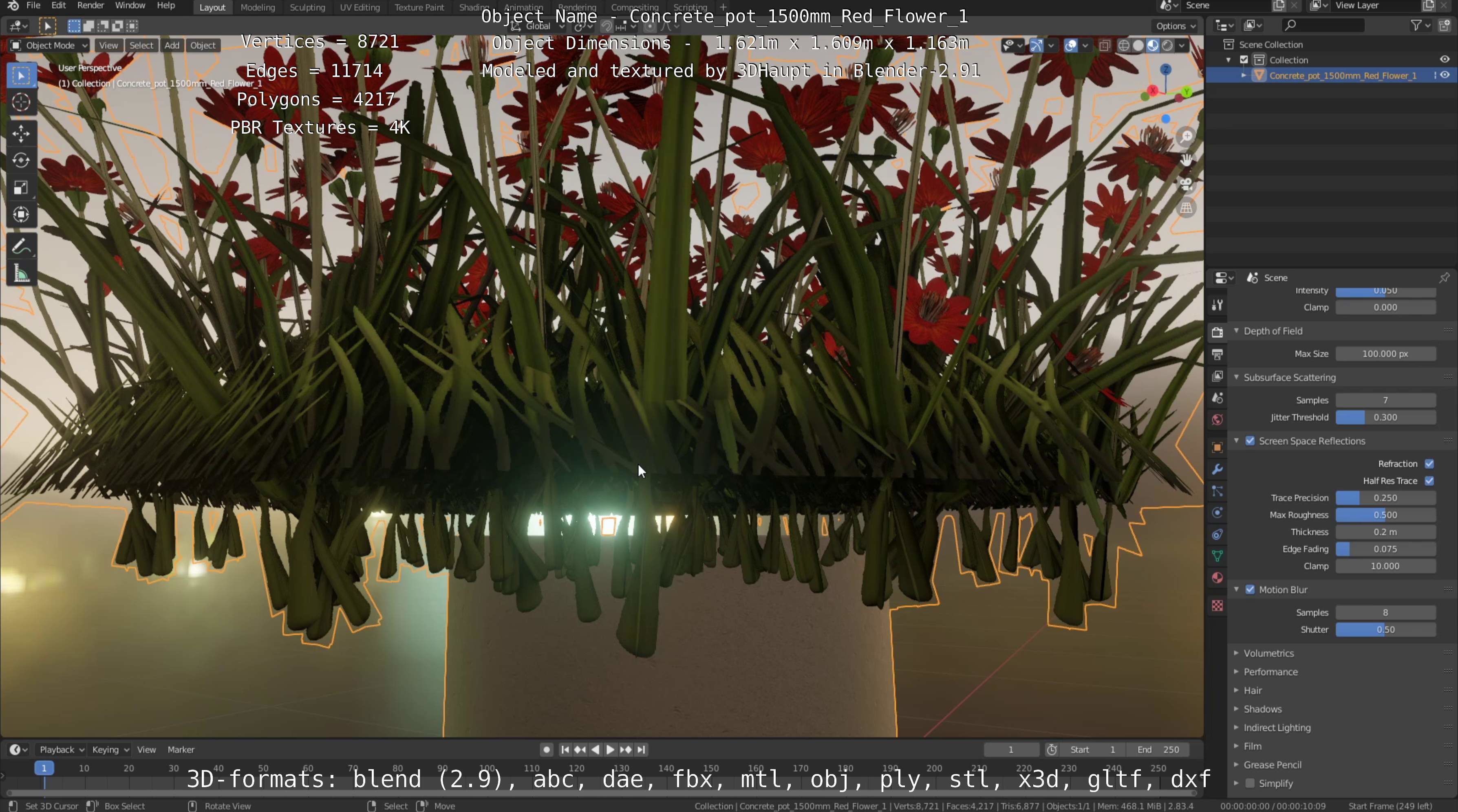Select the Annotate tool
This screenshot has width=1458, height=812.
click(x=21, y=247)
